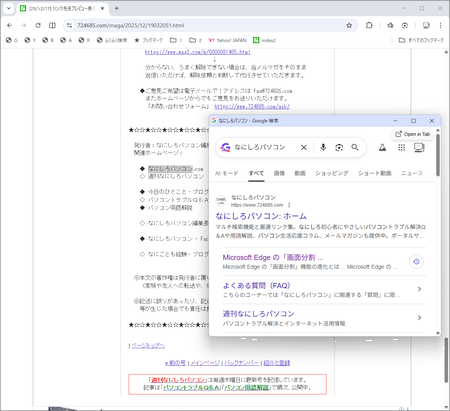Screen dimensions: 450x411
Task: Open the extensions puzzle icon
Action: point(369,25)
